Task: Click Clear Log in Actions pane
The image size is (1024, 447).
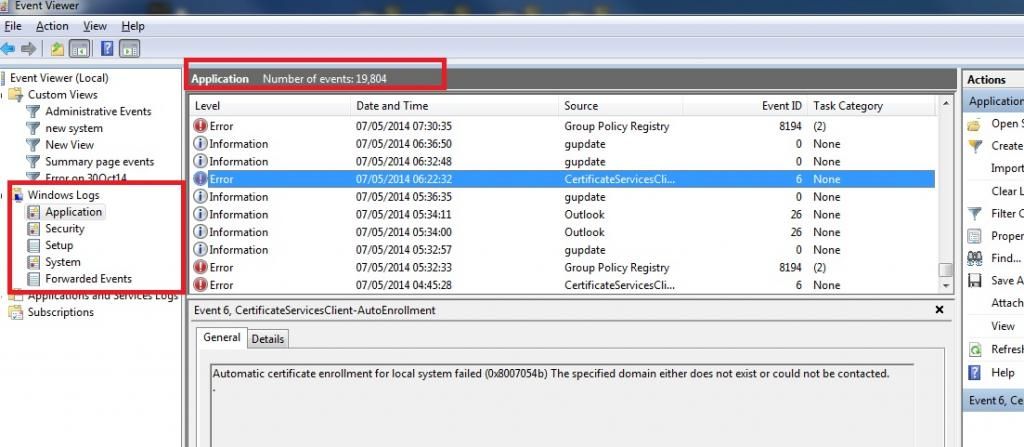Action: tap(1007, 191)
